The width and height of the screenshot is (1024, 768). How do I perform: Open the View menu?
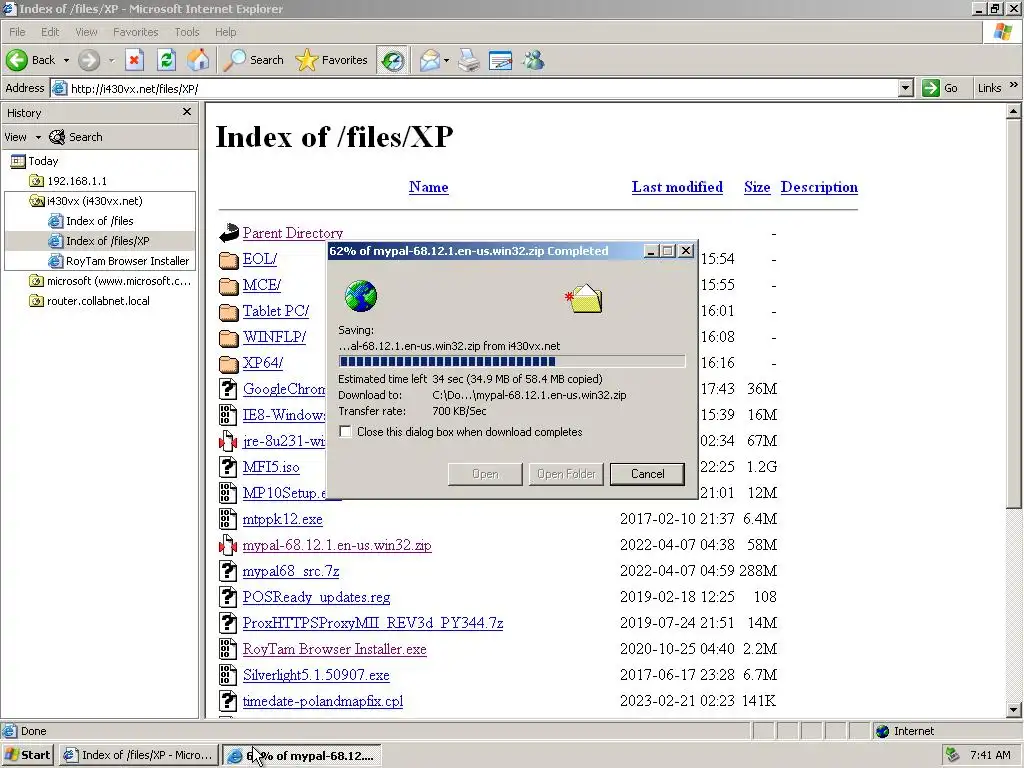click(86, 32)
